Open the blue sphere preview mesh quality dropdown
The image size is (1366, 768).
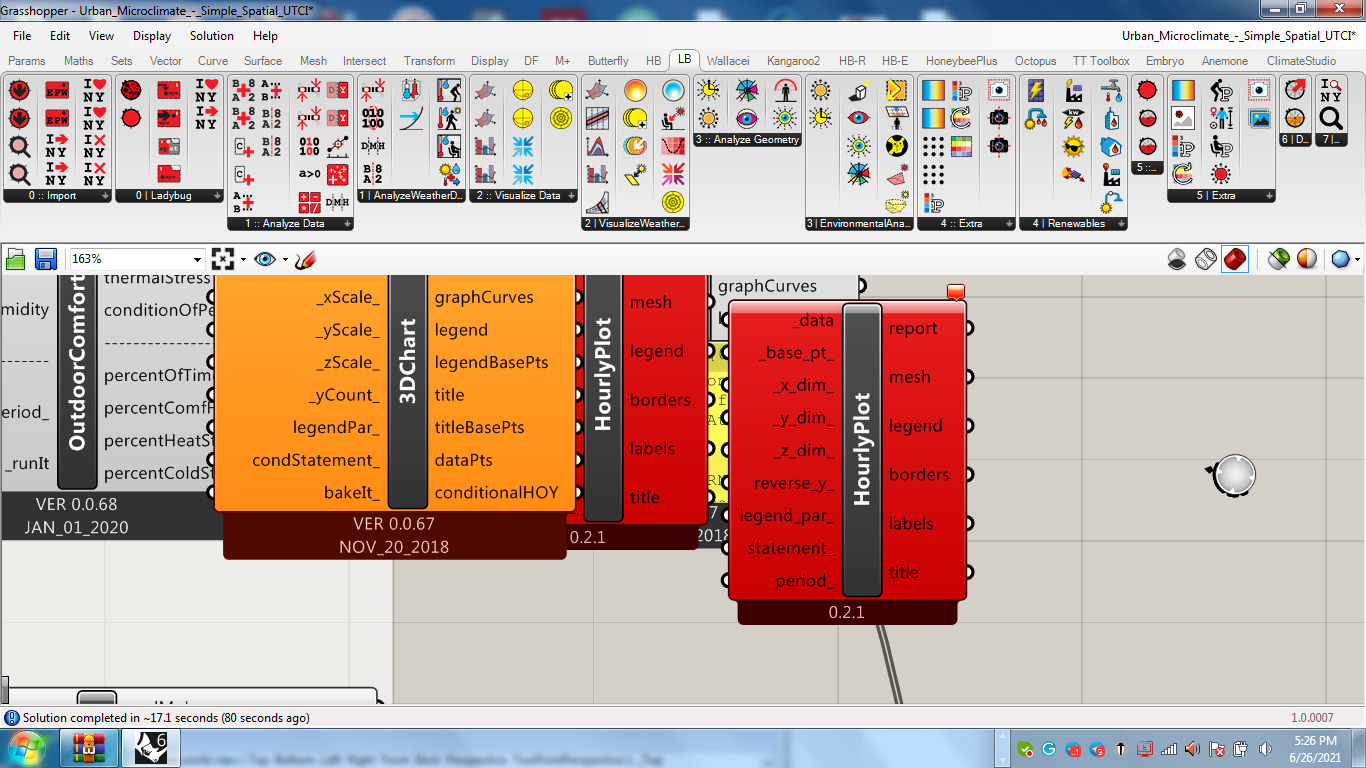point(1357,260)
